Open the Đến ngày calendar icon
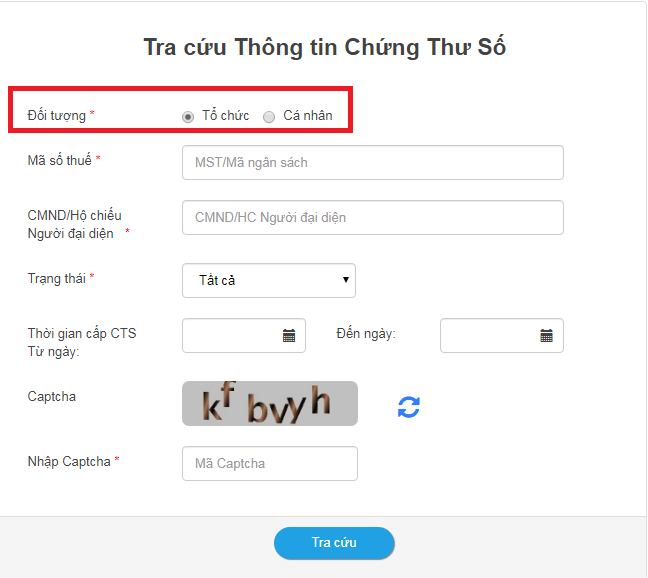The width and height of the screenshot is (648, 578). [546, 335]
